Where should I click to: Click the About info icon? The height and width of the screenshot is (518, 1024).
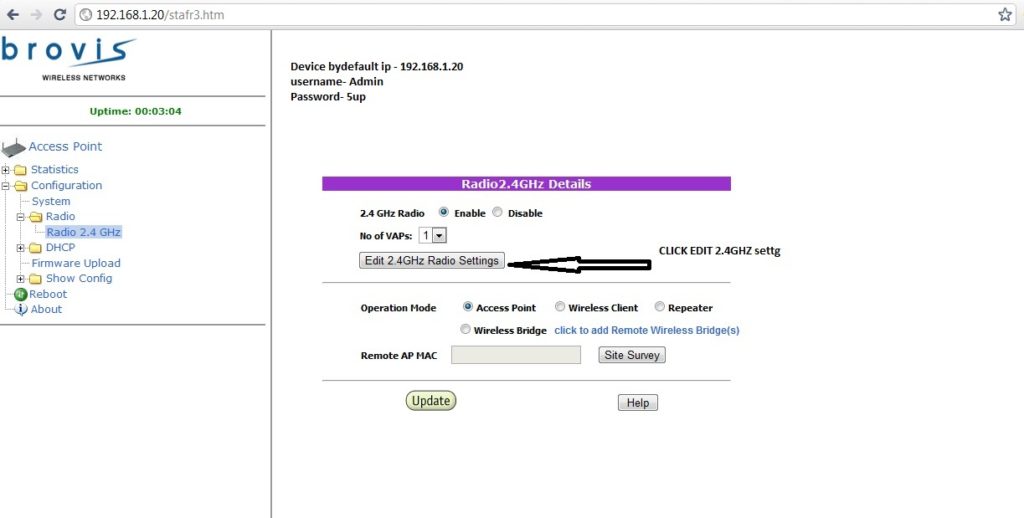(20, 309)
